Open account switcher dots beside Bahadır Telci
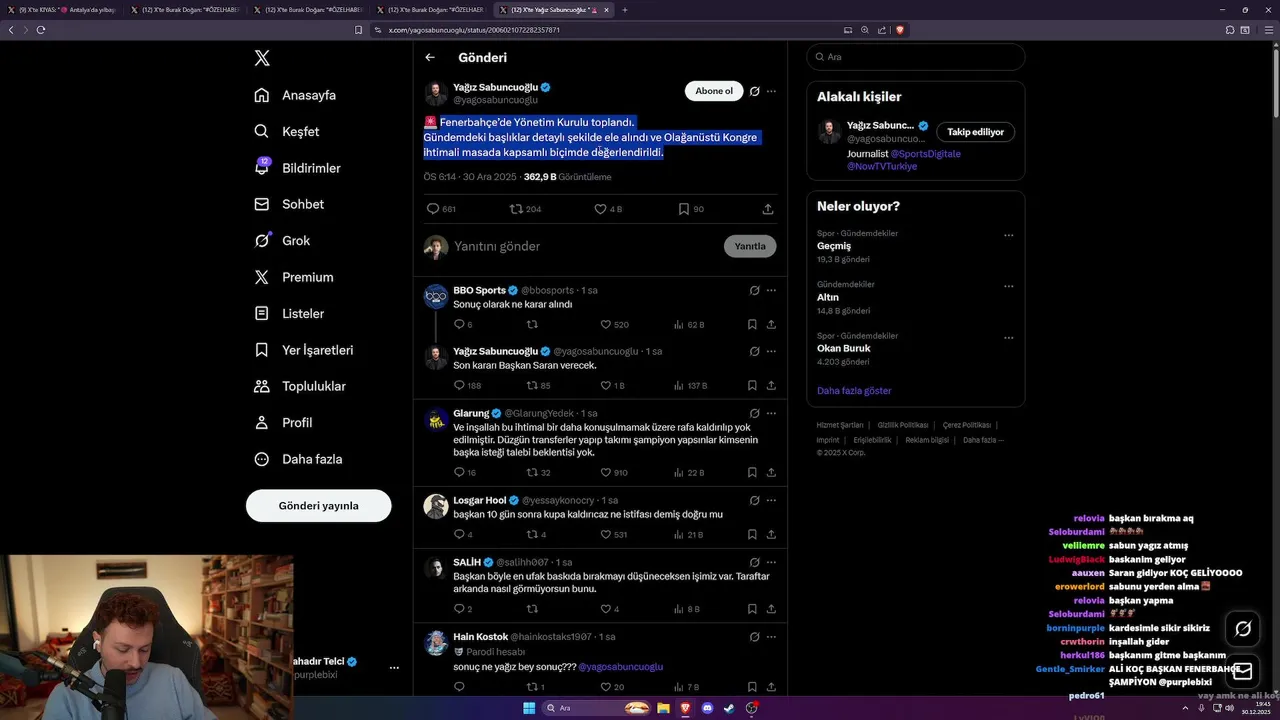 (394, 667)
